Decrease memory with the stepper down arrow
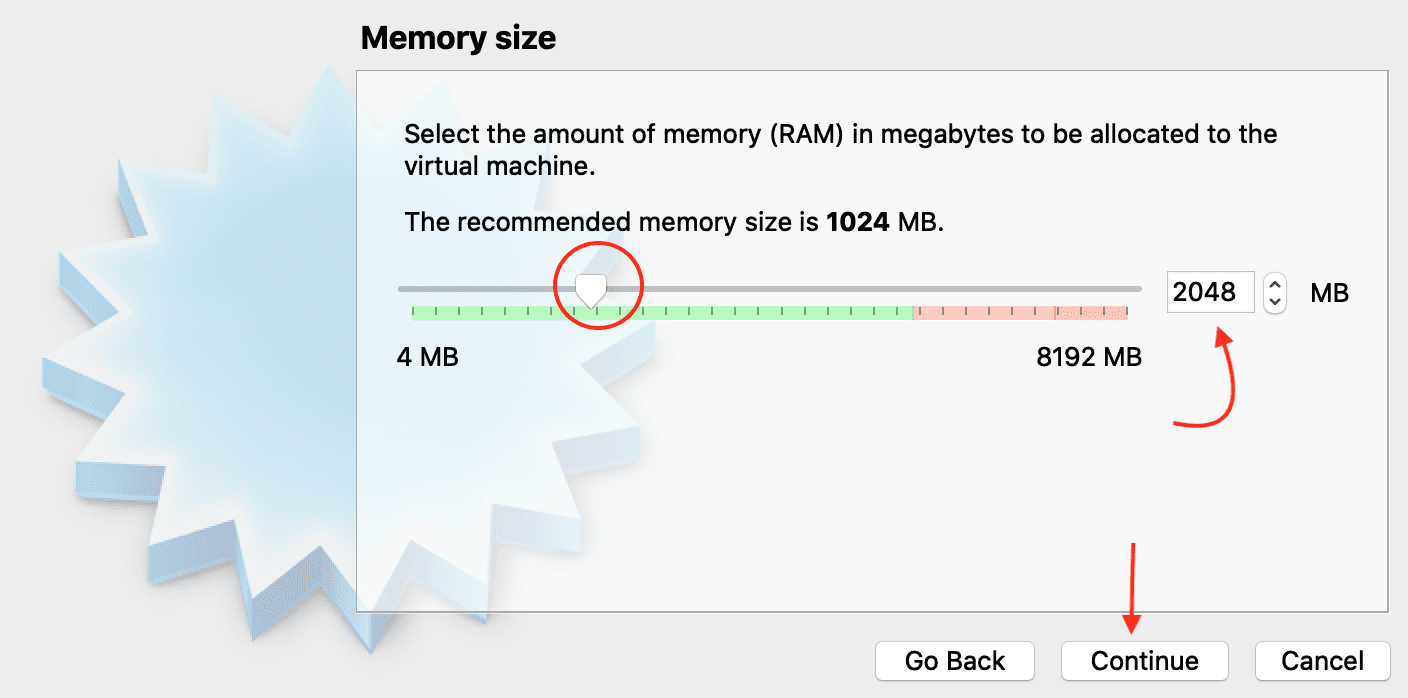Viewport: 1408px width, 698px height. point(1275,302)
